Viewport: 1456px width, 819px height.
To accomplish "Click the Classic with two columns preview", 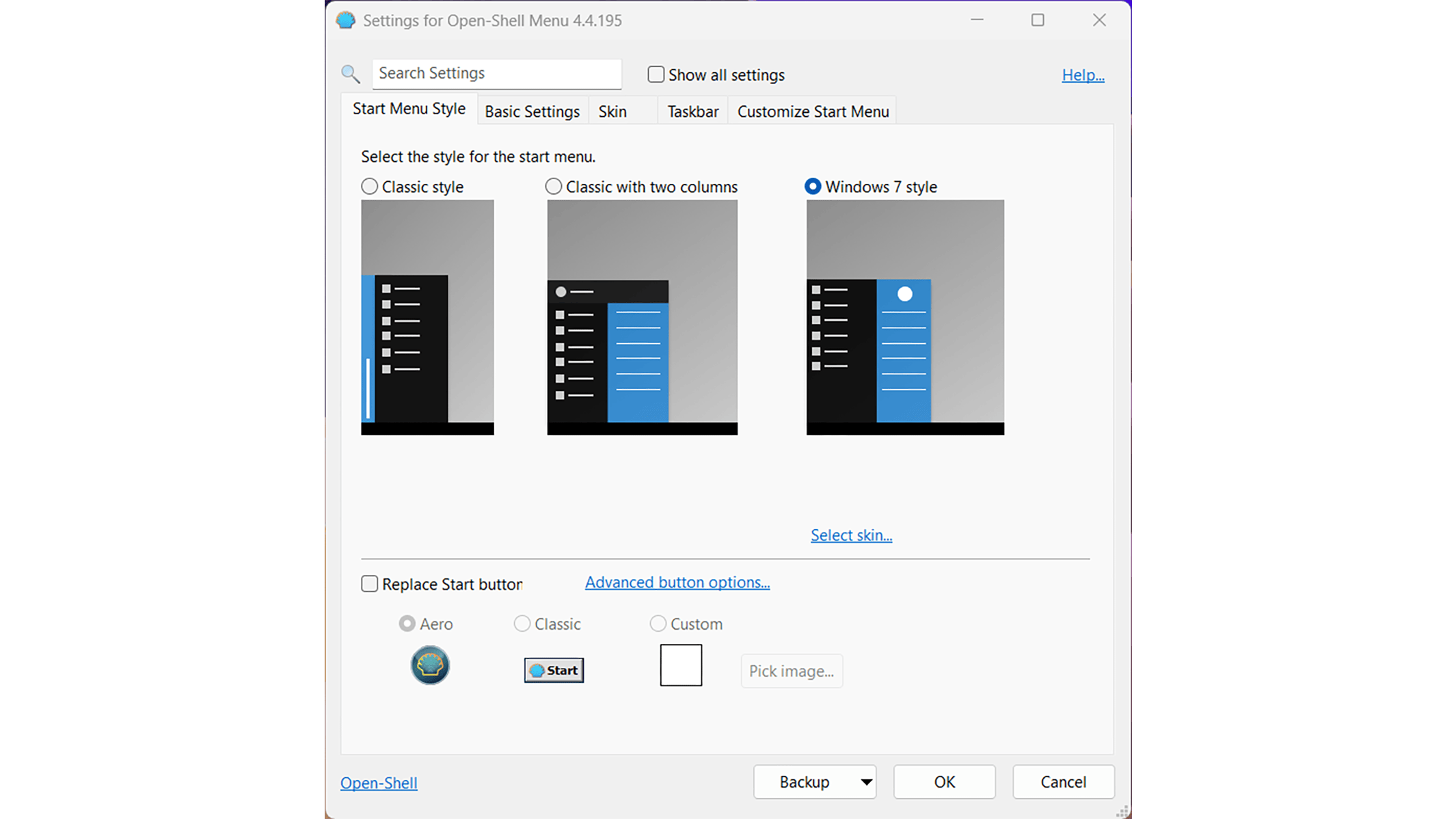I will 642,317.
